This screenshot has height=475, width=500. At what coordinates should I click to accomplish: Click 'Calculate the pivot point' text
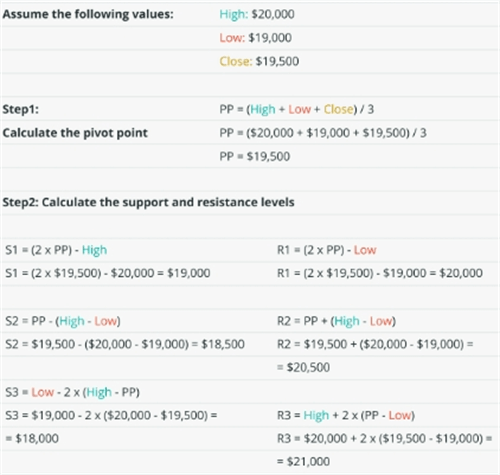click(75, 133)
